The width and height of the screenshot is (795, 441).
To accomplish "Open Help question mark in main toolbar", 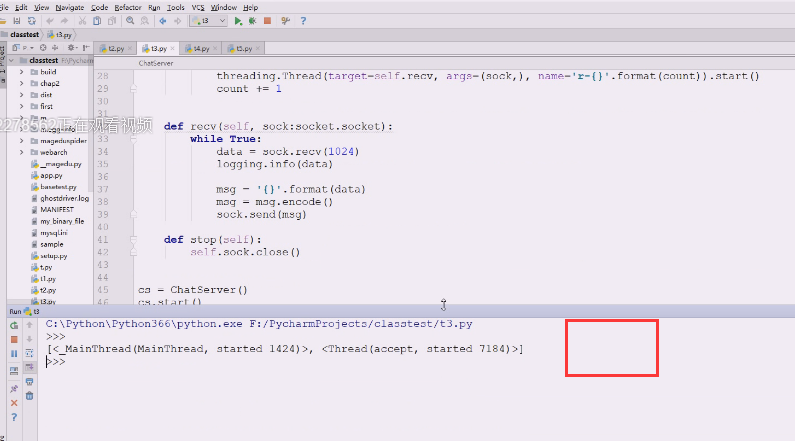I will click(303, 21).
